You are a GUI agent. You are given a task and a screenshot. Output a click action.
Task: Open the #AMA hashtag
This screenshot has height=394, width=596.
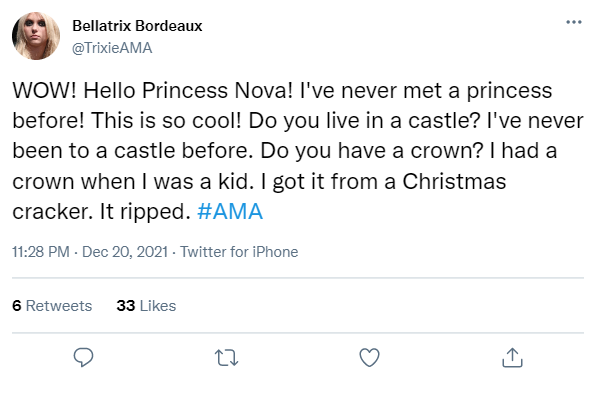[230, 211]
